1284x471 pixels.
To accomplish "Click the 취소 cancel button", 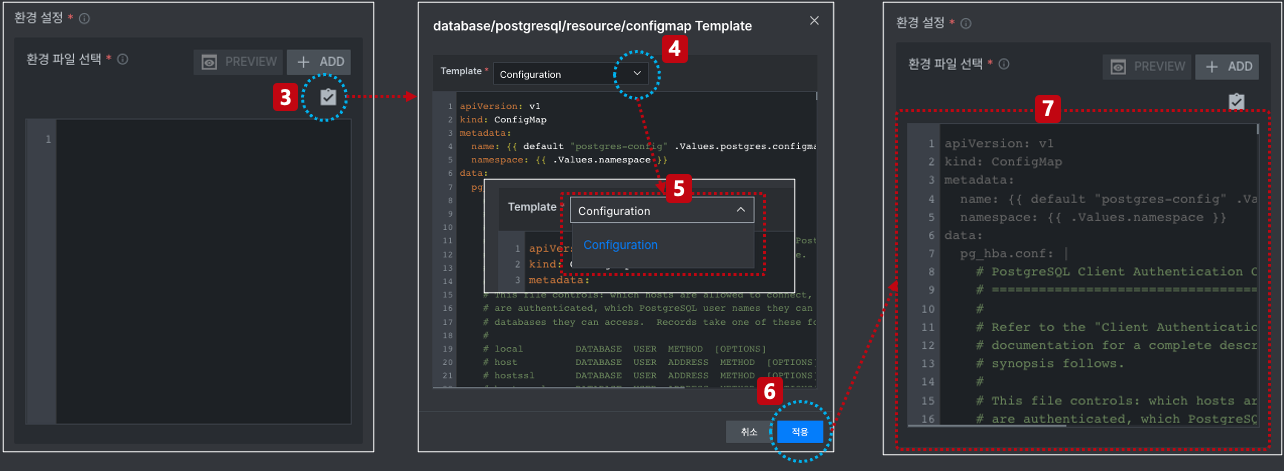I will pos(749,432).
